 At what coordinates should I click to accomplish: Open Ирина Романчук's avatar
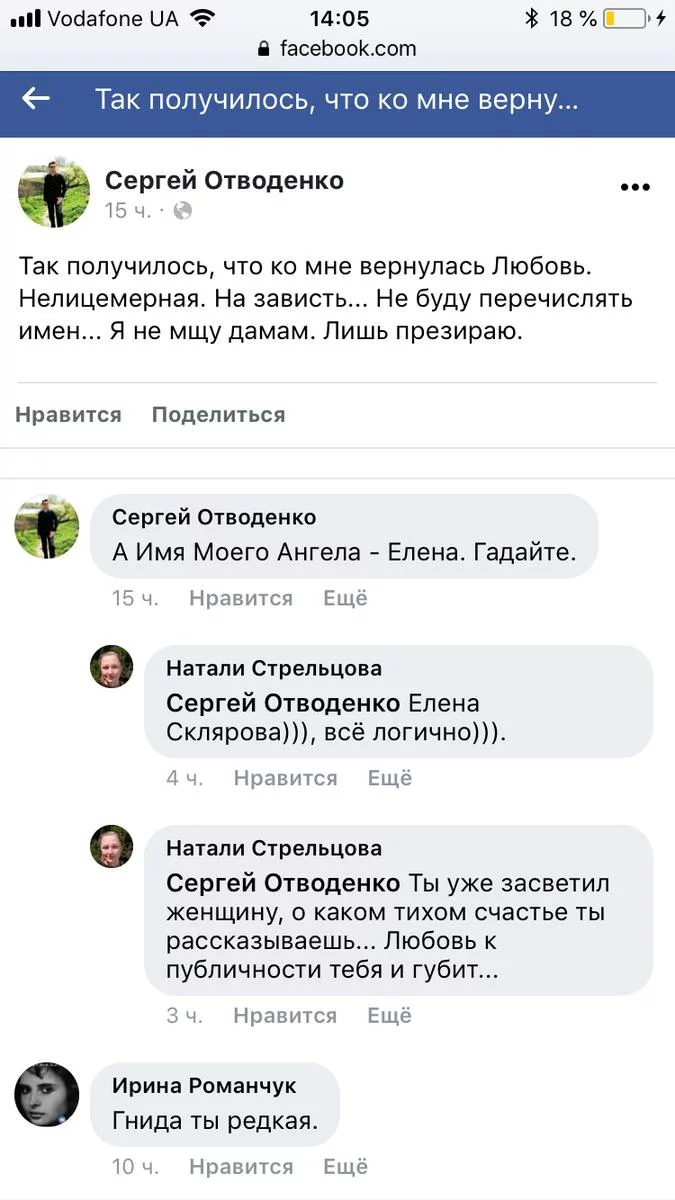click(x=46, y=1095)
